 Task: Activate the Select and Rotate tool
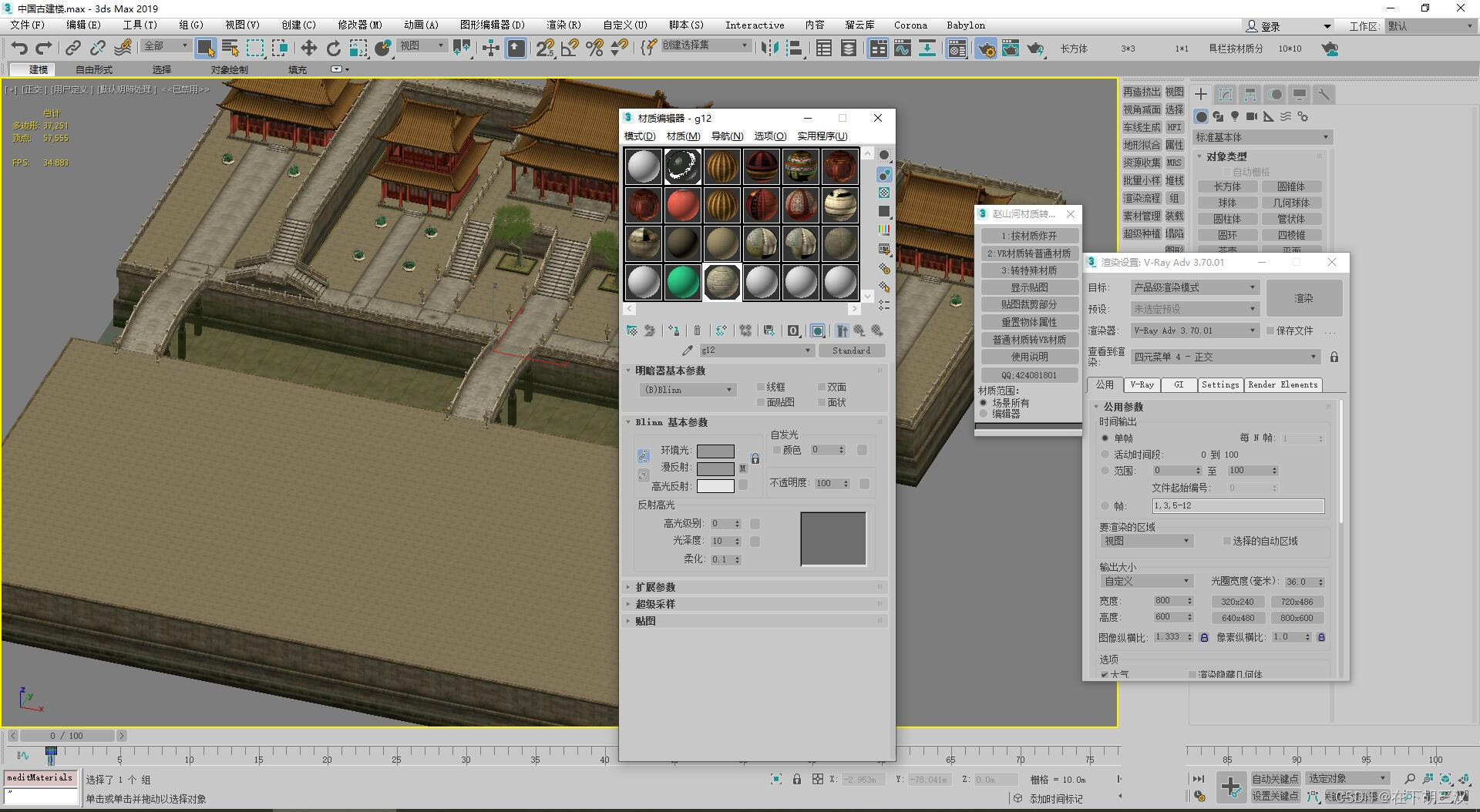click(332, 48)
